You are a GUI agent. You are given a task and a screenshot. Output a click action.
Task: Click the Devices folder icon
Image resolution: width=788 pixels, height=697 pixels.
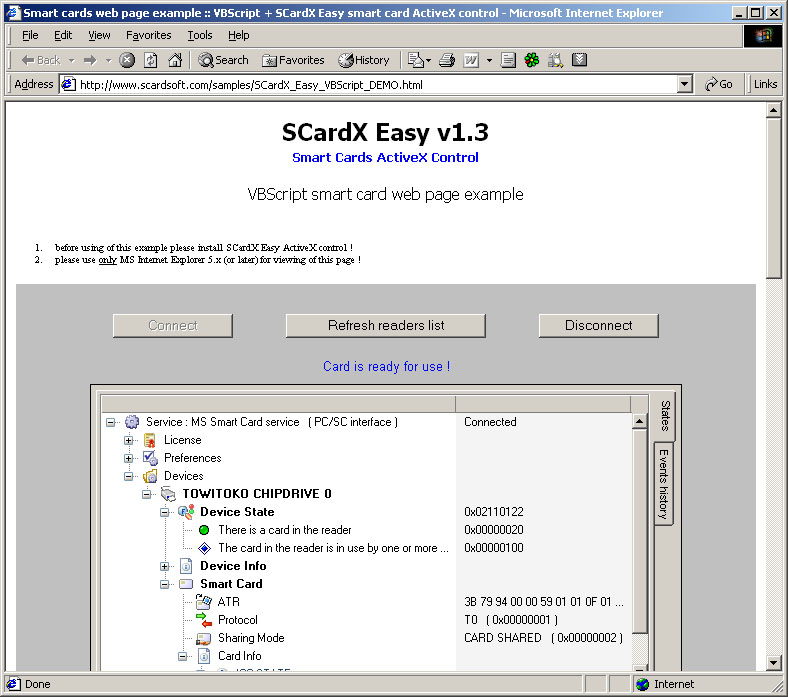click(150, 476)
